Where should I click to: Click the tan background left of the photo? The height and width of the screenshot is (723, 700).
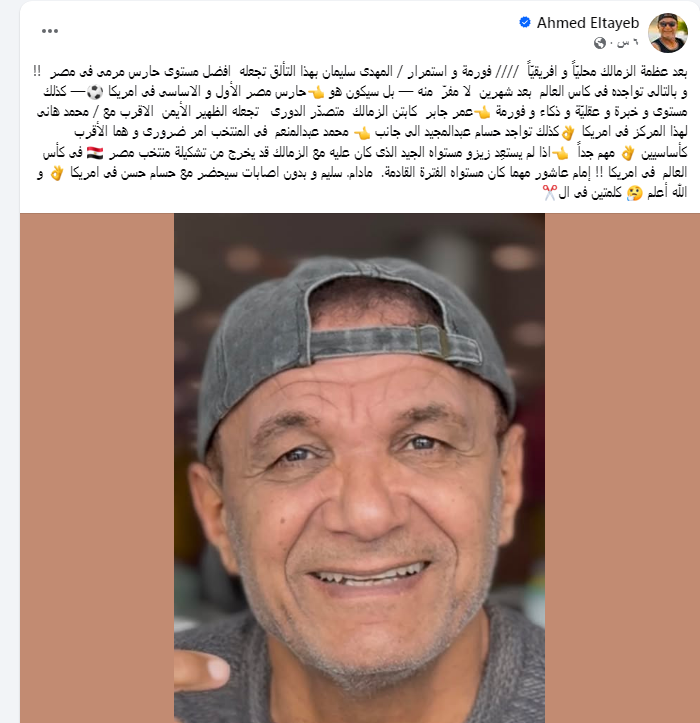coord(97,468)
